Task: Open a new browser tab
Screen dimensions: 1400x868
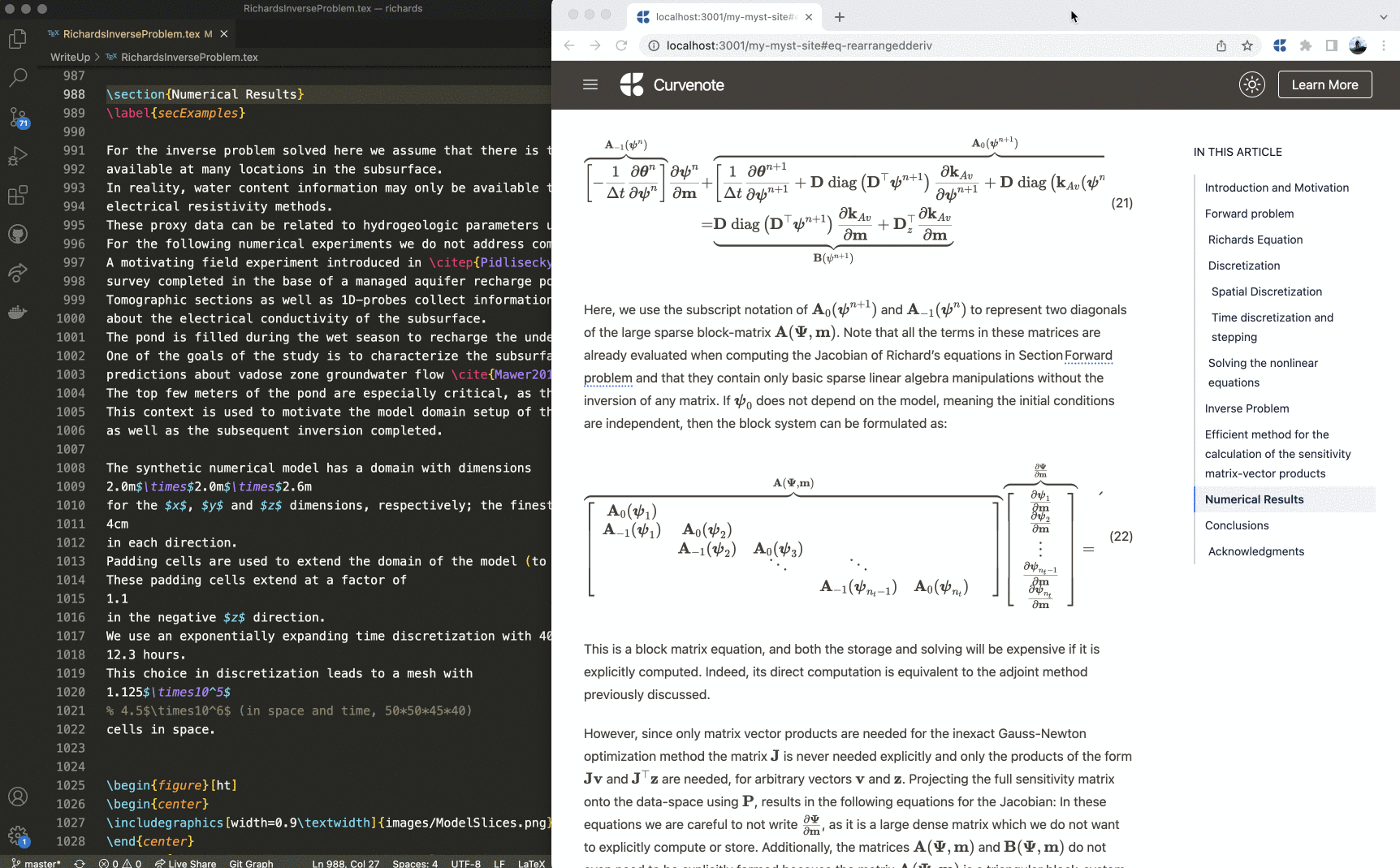Action: (x=840, y=16)
